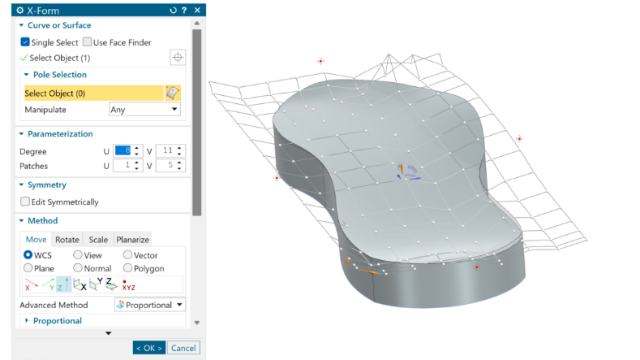The image size is (640, 360).
Task: Click the X-Form dialog settings gear icon
Action: click(x=20, y=10)
